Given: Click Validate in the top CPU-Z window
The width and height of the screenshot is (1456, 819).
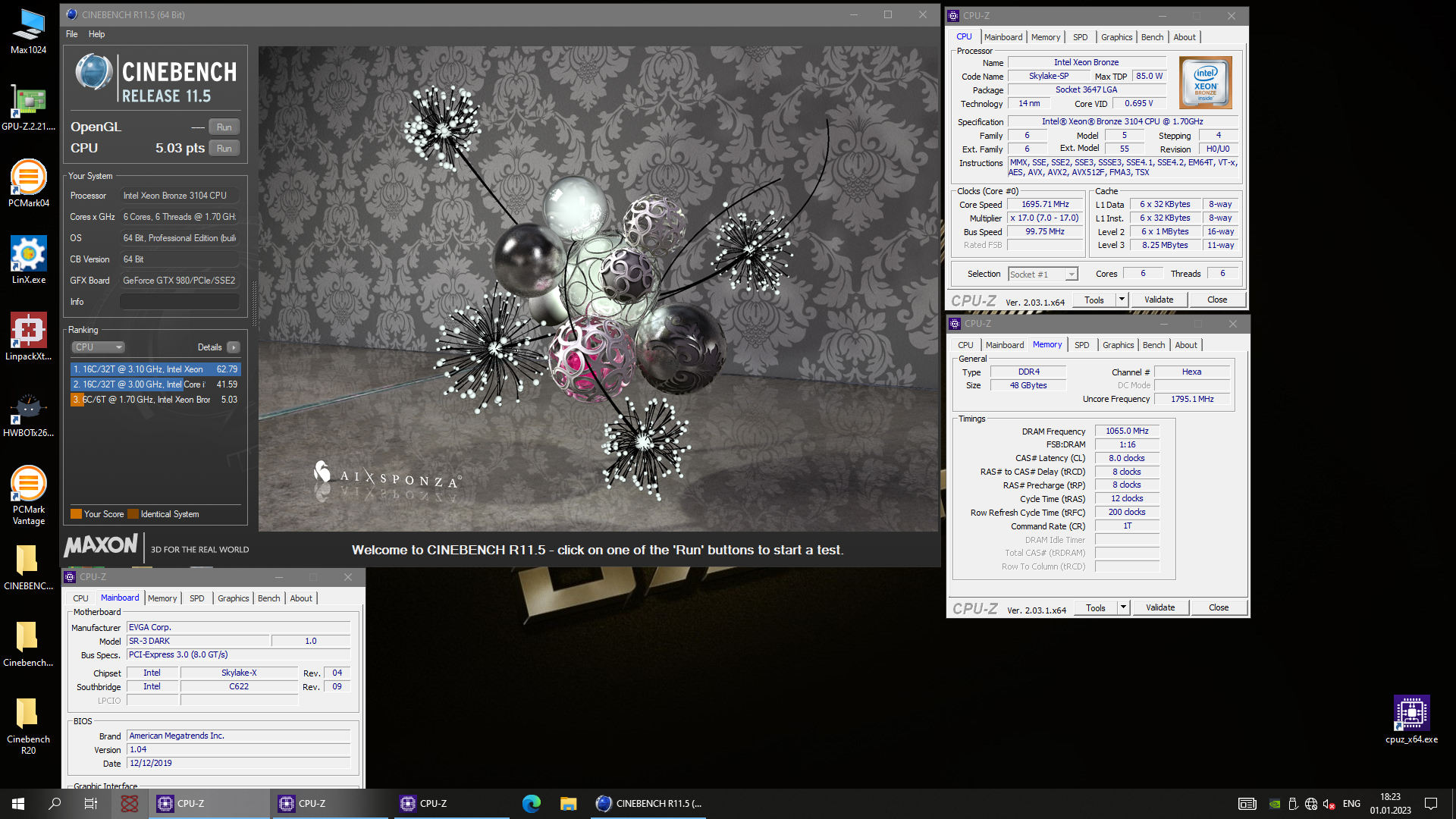Looking at the screenshot, I should coord(1159,300).
